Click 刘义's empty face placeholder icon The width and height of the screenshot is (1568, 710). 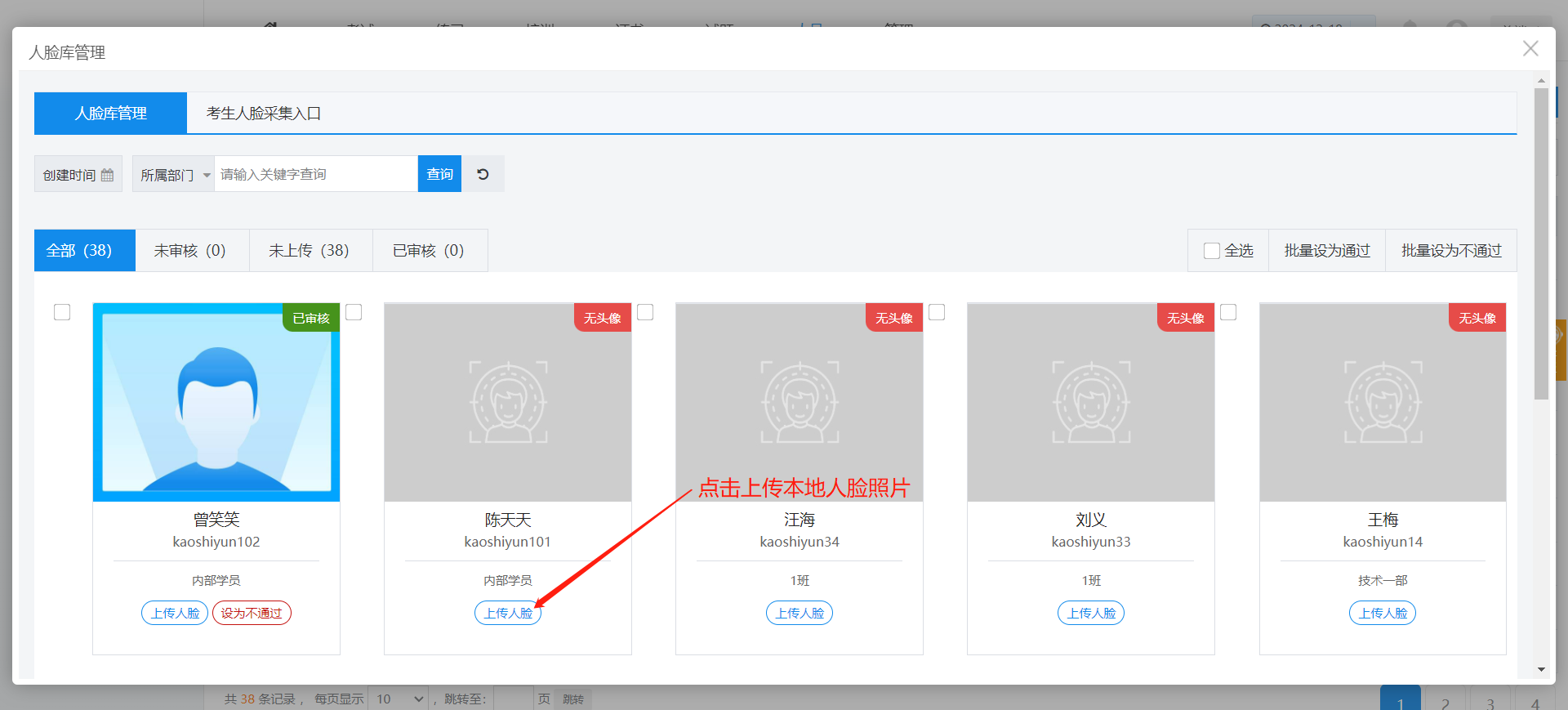pos(1091,402)
